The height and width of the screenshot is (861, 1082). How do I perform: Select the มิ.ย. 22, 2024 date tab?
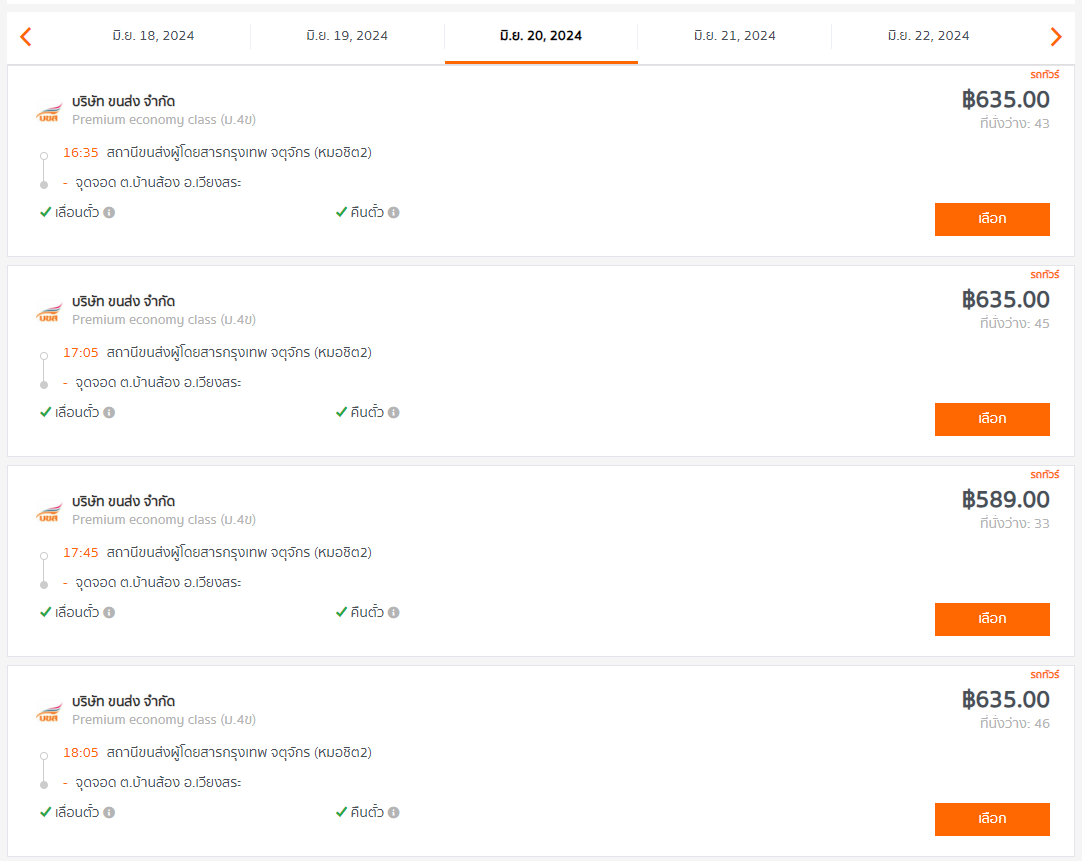click(929, 36)
